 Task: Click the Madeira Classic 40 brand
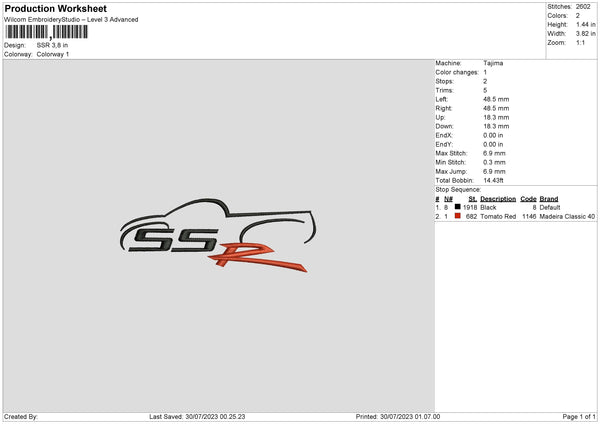click(x=567, y=217)
